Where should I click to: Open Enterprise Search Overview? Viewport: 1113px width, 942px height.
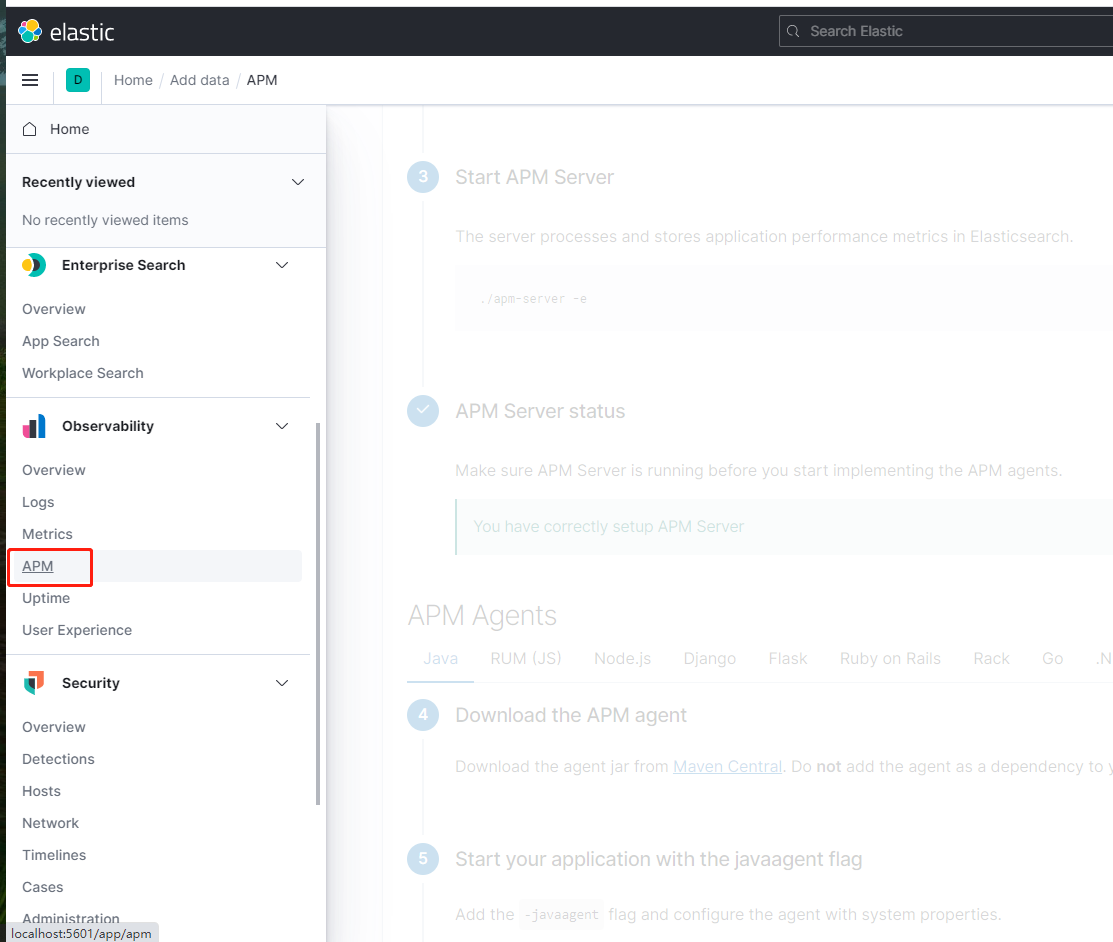pos(54,310)
